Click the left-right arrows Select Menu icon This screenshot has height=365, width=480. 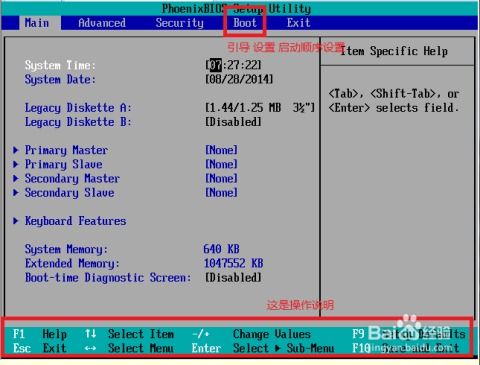[x=90, y=348]
